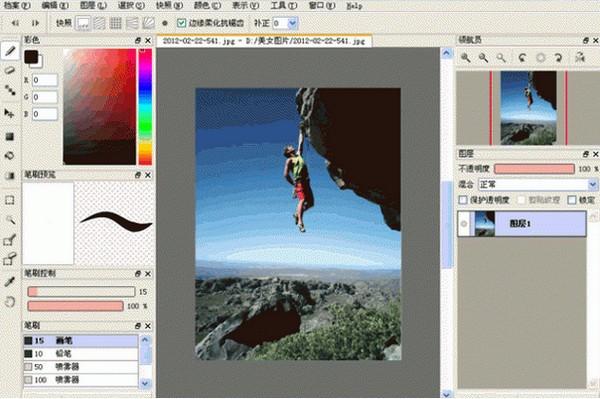Reset view rotation in navigator

[541, 58]
